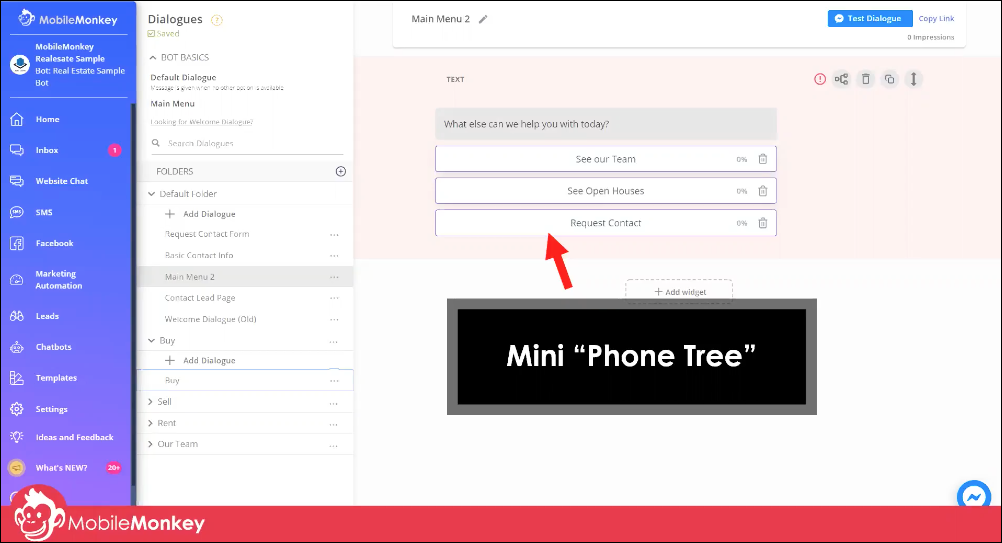This screenshot has width=1002, height=543.
Task: Click Looking for Welcome Dialogue link
Action: coord(202,122)
